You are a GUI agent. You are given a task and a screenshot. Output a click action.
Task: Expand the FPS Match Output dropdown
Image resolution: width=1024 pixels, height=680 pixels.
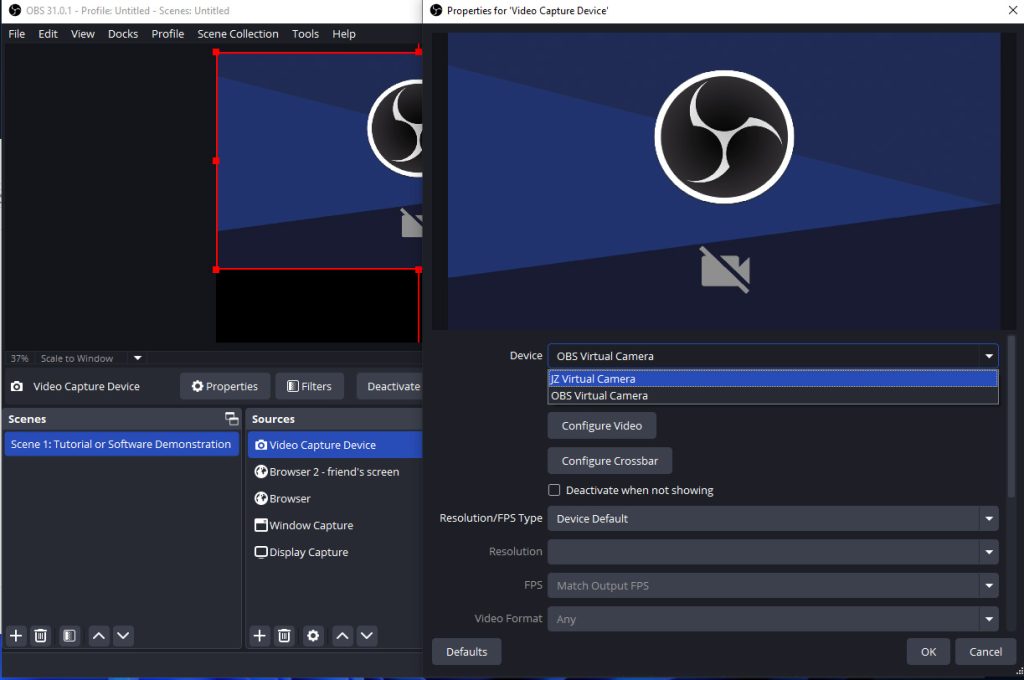989,586
